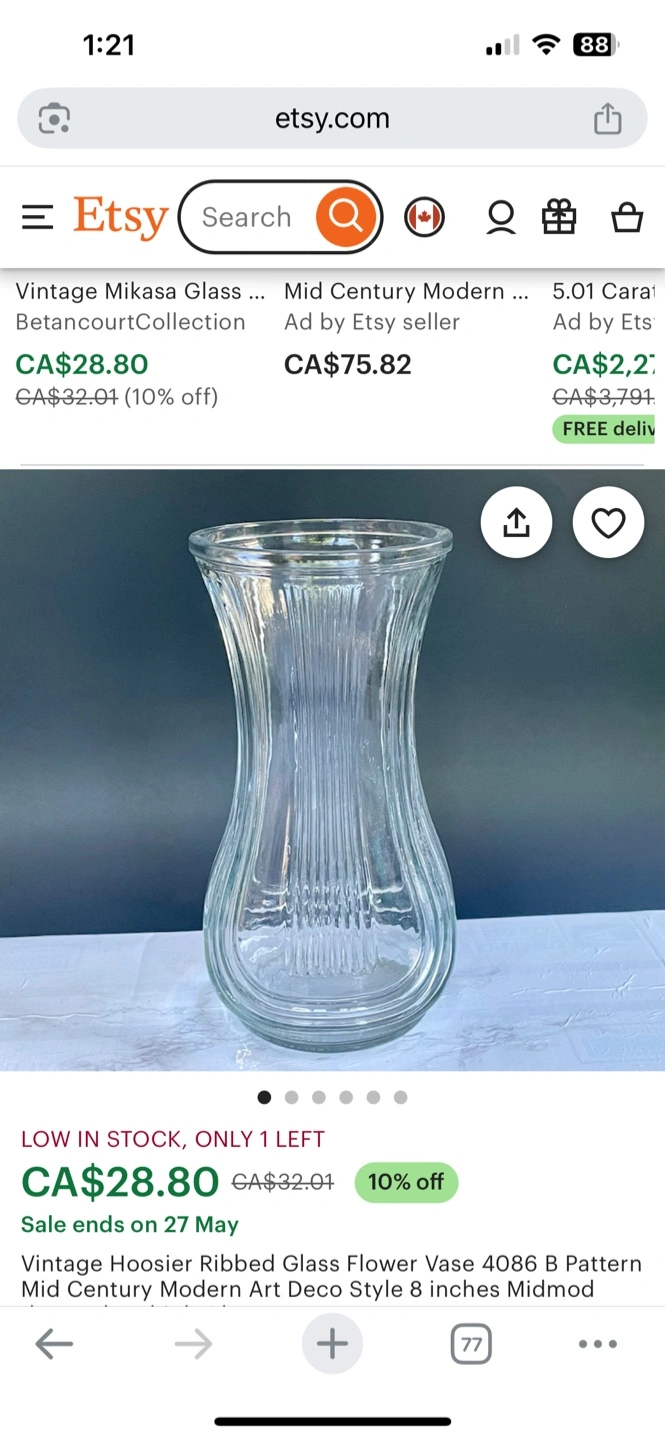Tap the camera lens search icon in address bar

[54, 119]
